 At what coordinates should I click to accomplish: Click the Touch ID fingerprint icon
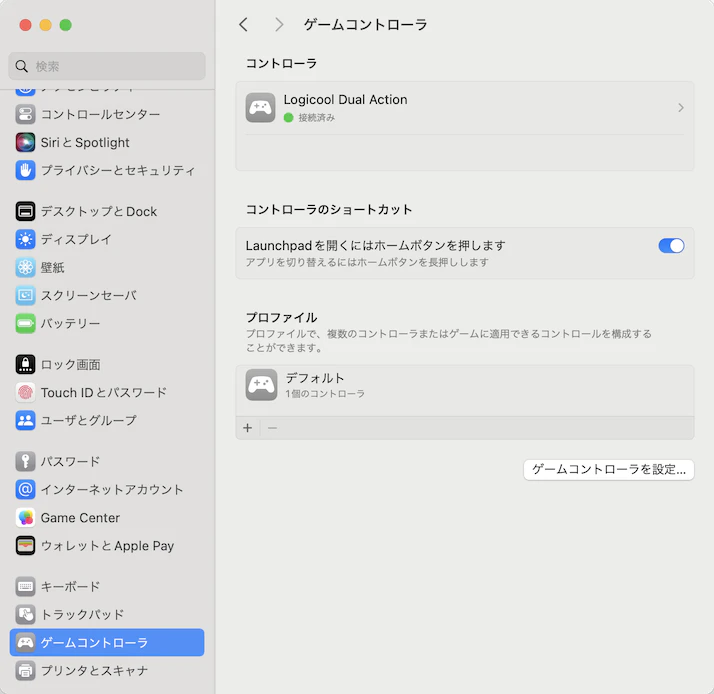tap(25, 393)
